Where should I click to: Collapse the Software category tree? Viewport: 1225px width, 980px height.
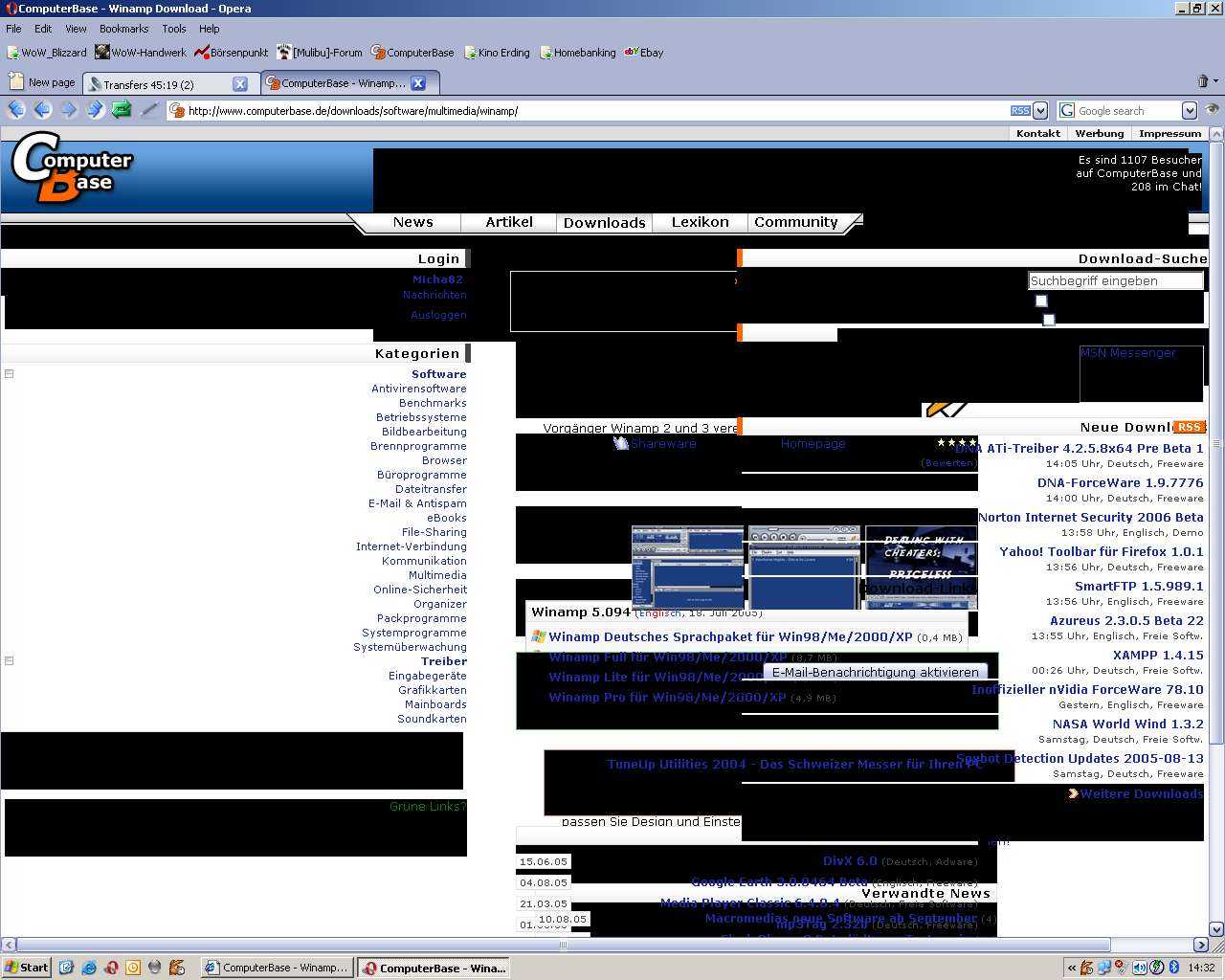[x=9, y=374]
